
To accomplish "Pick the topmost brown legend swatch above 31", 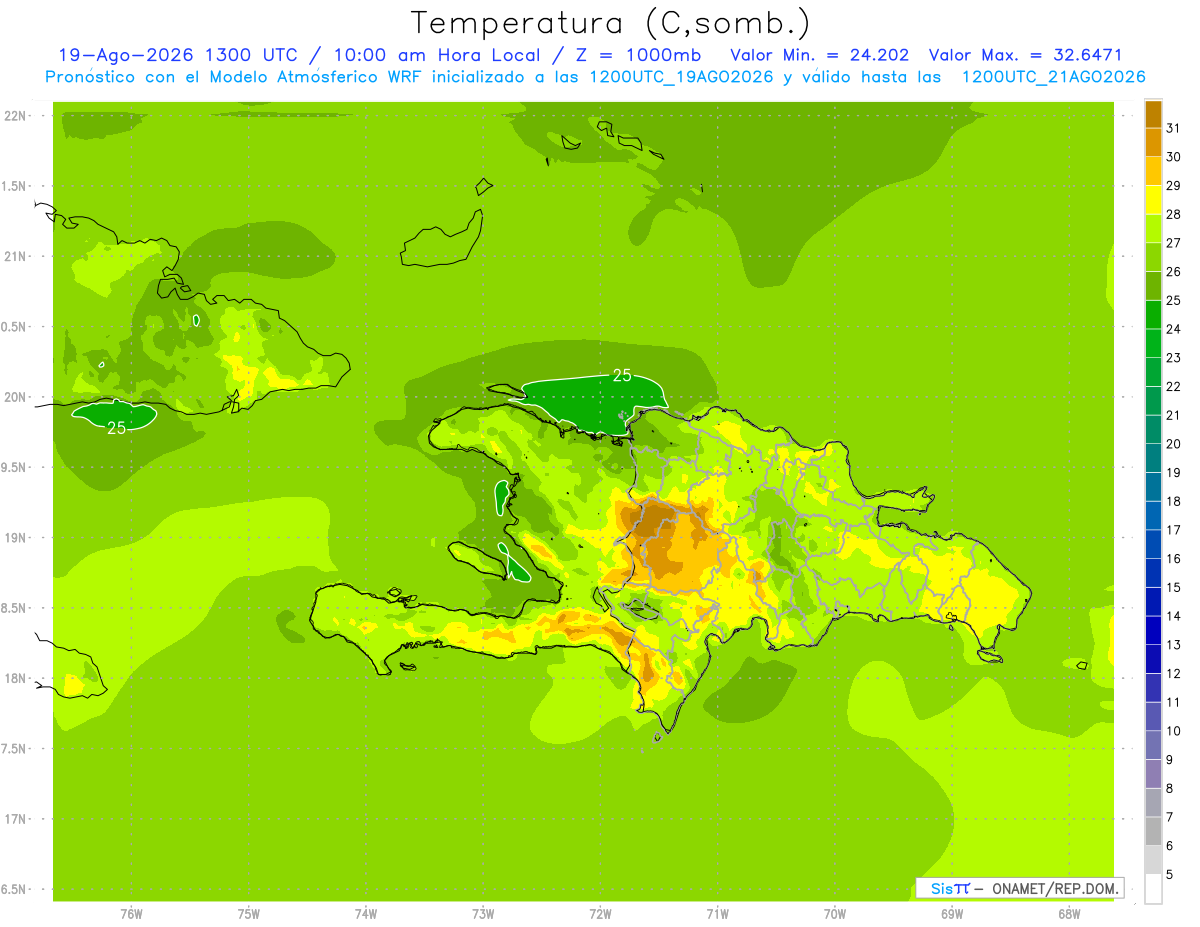I will pyautogui.click(x=1153, y=114).
